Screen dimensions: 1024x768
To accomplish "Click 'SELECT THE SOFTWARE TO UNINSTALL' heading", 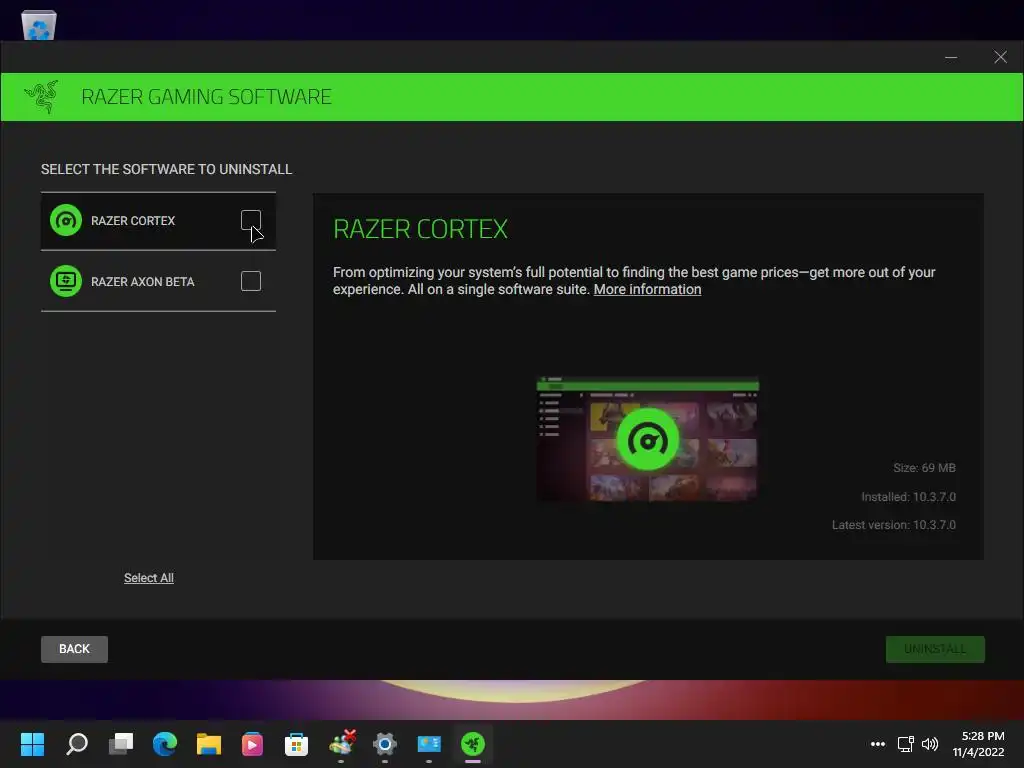I will 167,169.
